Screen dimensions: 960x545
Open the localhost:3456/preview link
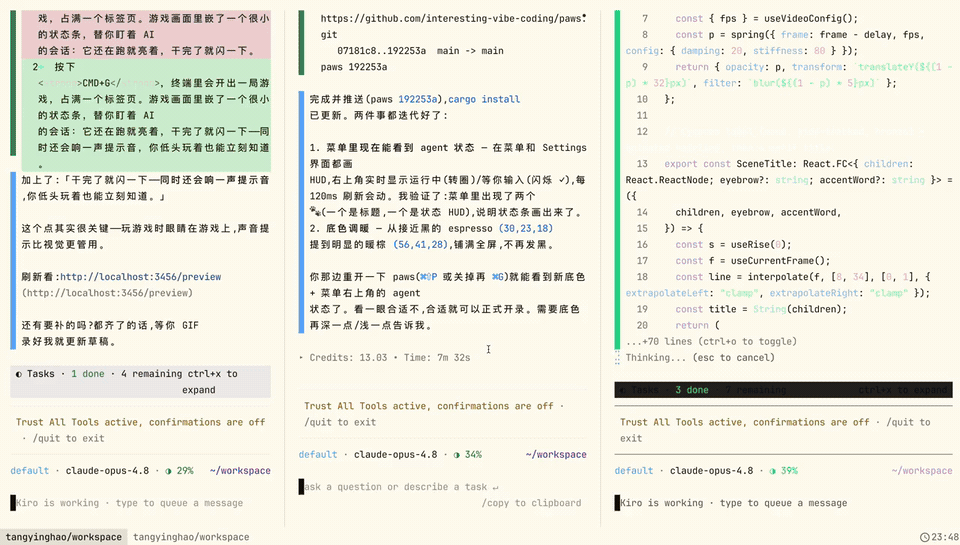140,277
